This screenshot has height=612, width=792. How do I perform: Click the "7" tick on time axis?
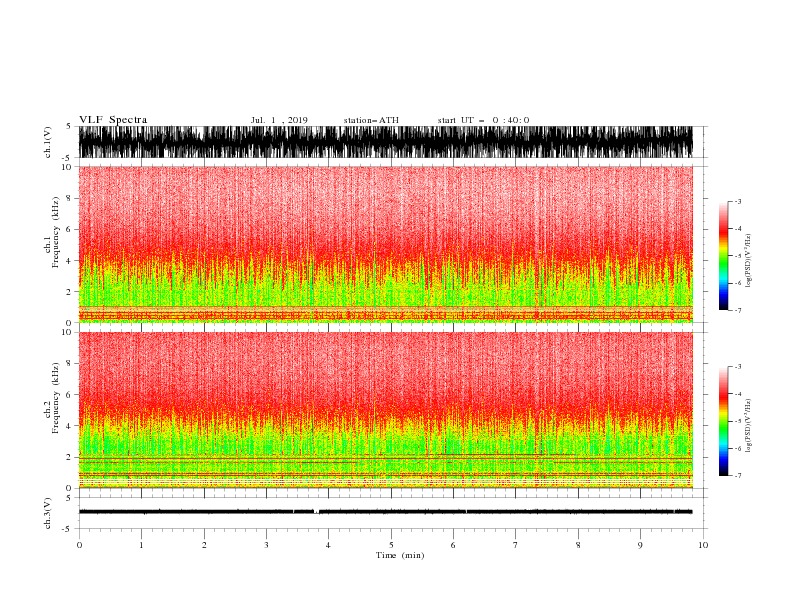point(516,545)
